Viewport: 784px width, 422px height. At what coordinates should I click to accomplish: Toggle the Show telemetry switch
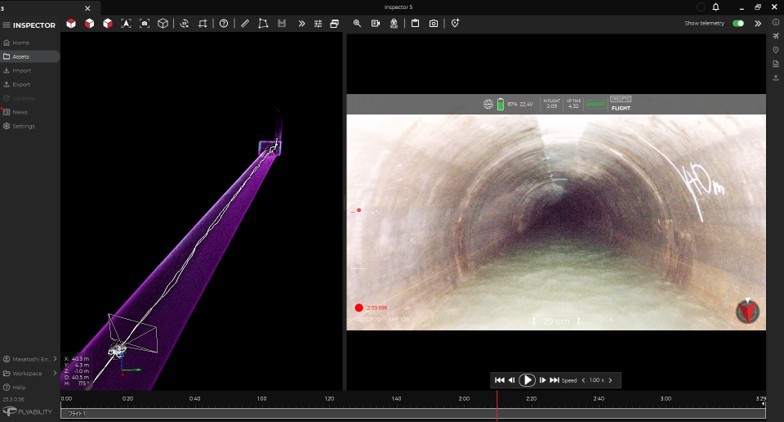pyautogui.click(x=738, y=23)
